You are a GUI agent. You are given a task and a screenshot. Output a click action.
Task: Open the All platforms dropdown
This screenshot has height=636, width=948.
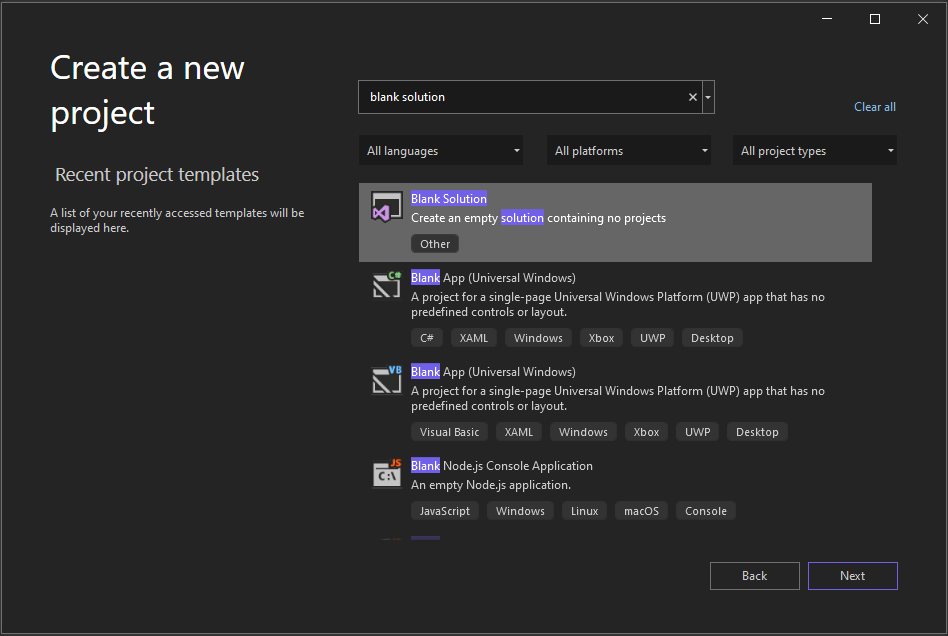coord(628,150)
